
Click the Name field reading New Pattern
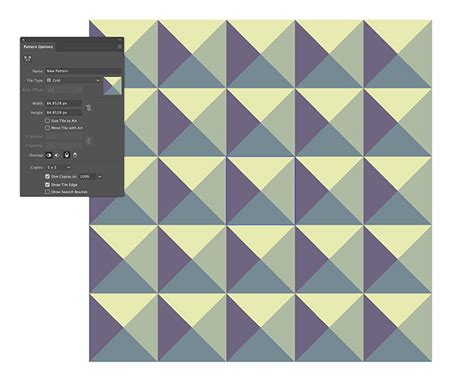tap(83, 71)
